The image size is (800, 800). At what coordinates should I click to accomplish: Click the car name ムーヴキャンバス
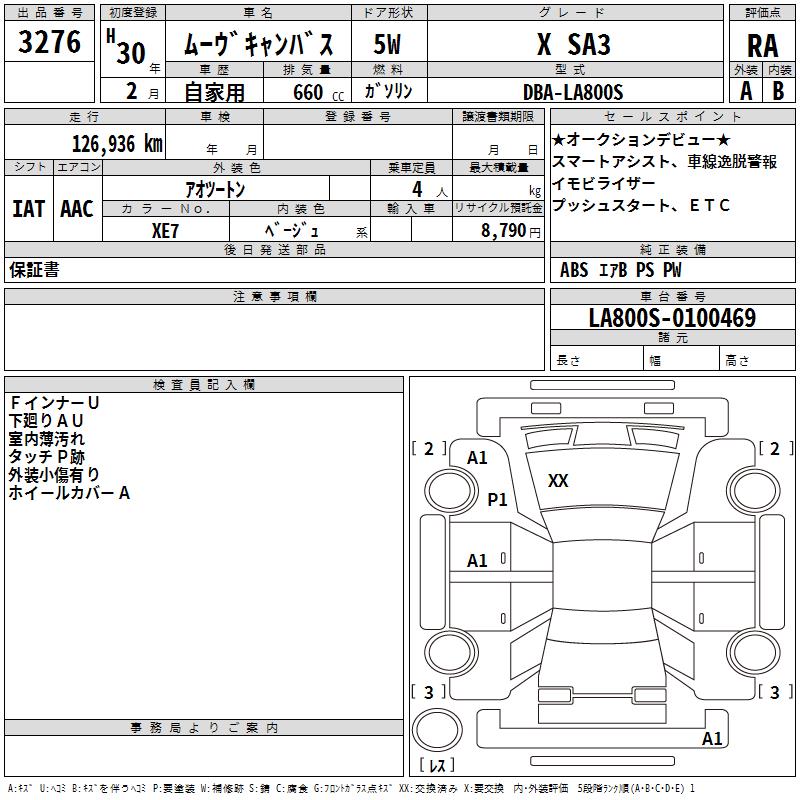258,44
